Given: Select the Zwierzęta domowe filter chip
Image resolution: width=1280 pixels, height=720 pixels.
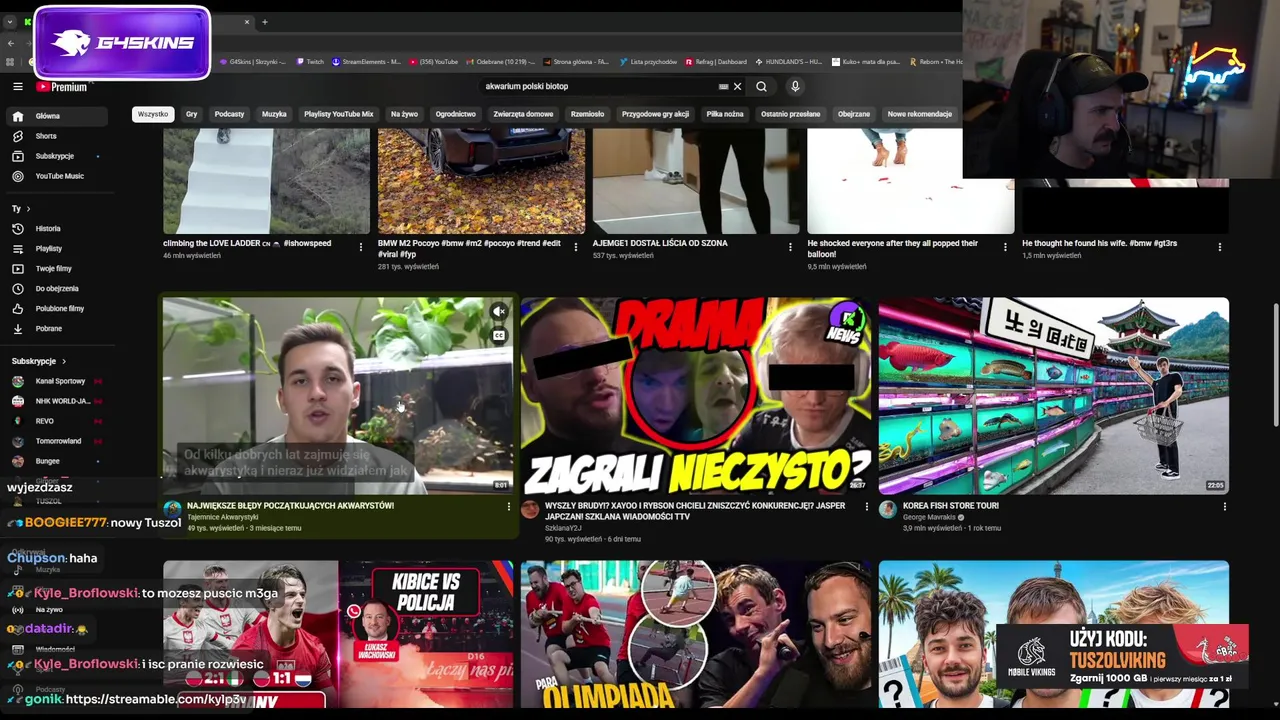Looking at the screenshot, I should point(523,114).
